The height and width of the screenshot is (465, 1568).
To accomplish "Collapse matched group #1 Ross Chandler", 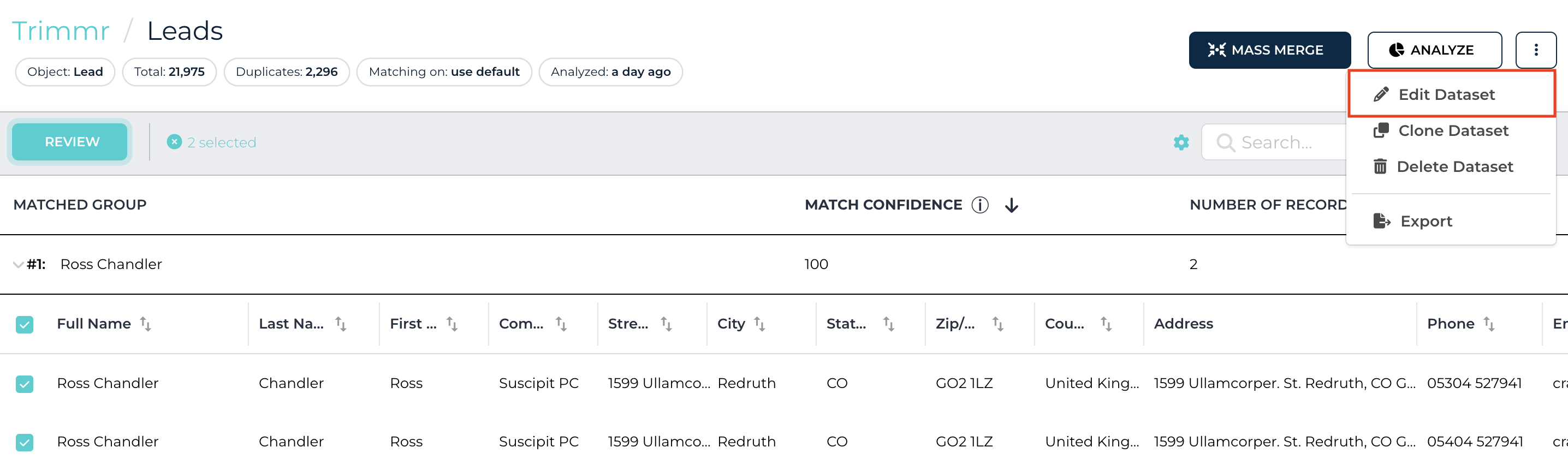I will pos(18,265).
